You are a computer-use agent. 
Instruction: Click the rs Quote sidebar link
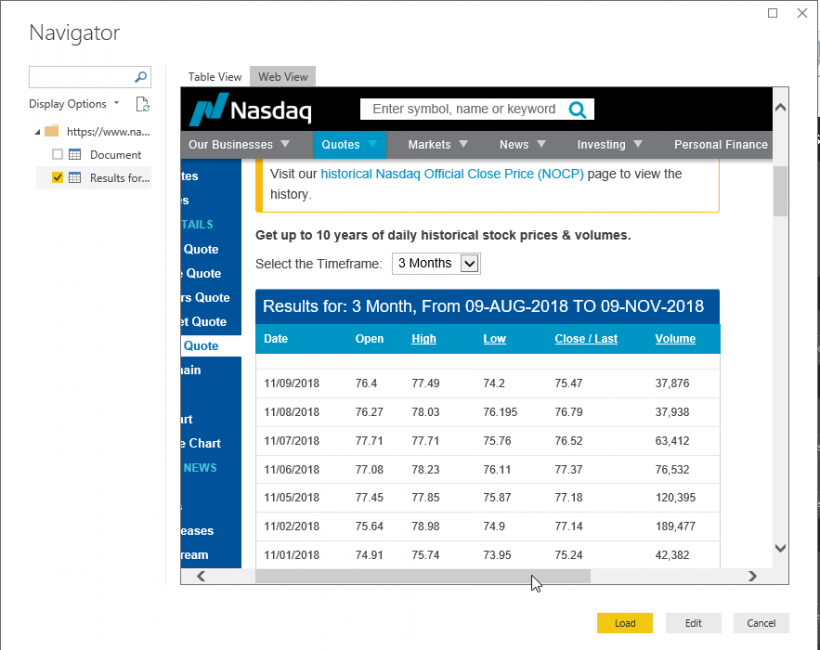[x=206, y=297]
